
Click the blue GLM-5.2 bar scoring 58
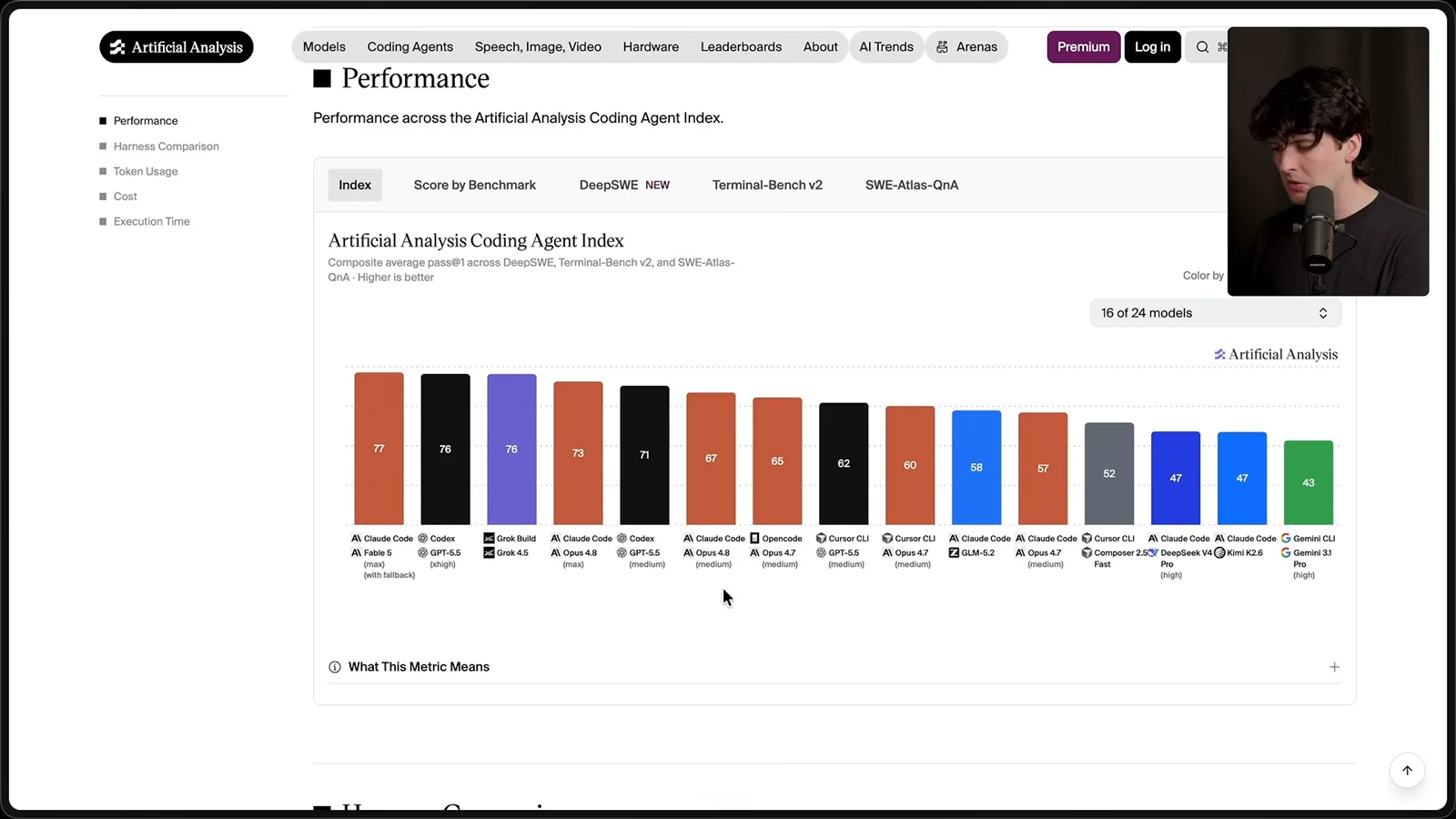click(976, 468)
